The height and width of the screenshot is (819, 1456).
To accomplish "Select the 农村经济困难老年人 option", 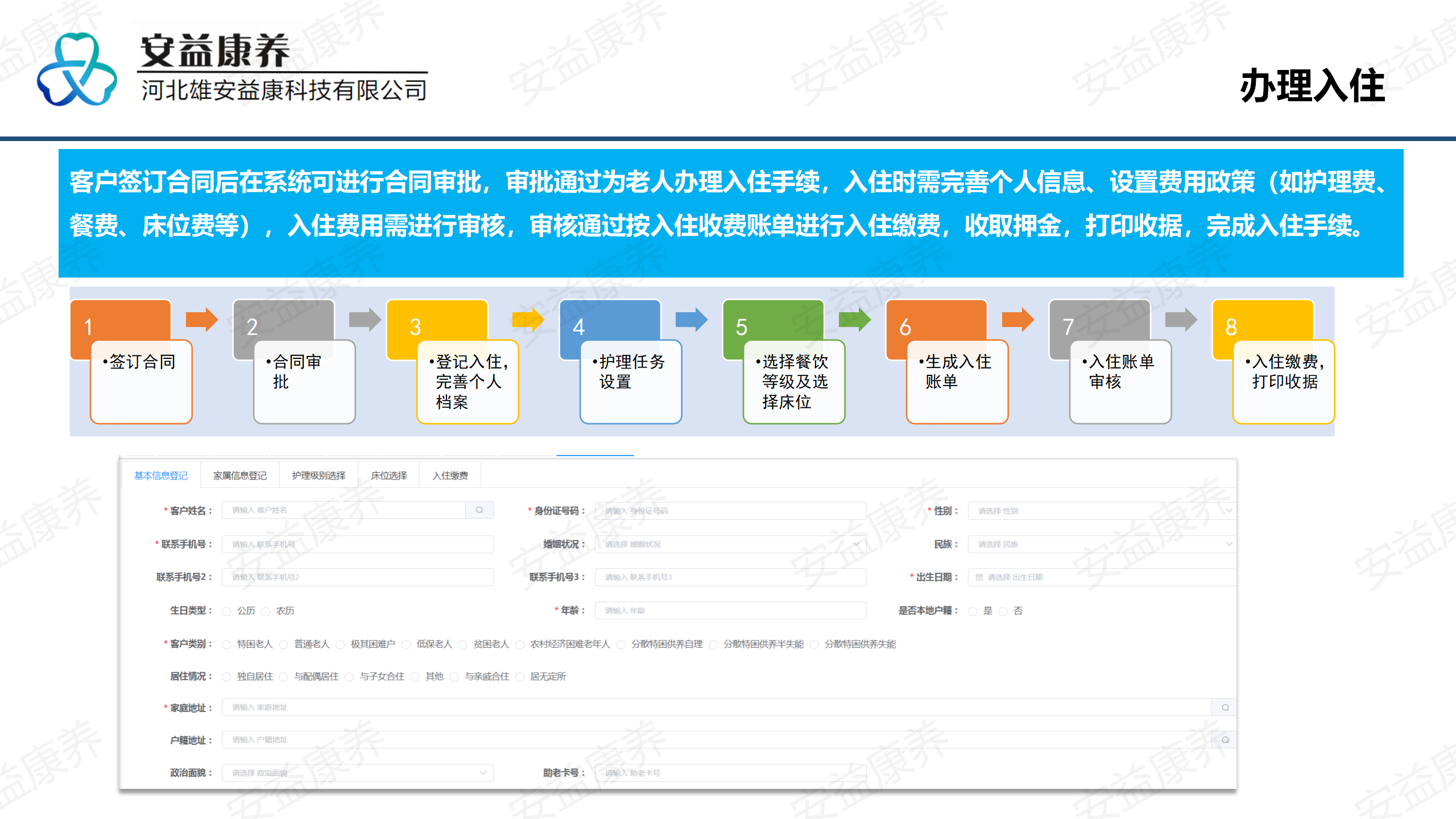I will tap(520, 644).
